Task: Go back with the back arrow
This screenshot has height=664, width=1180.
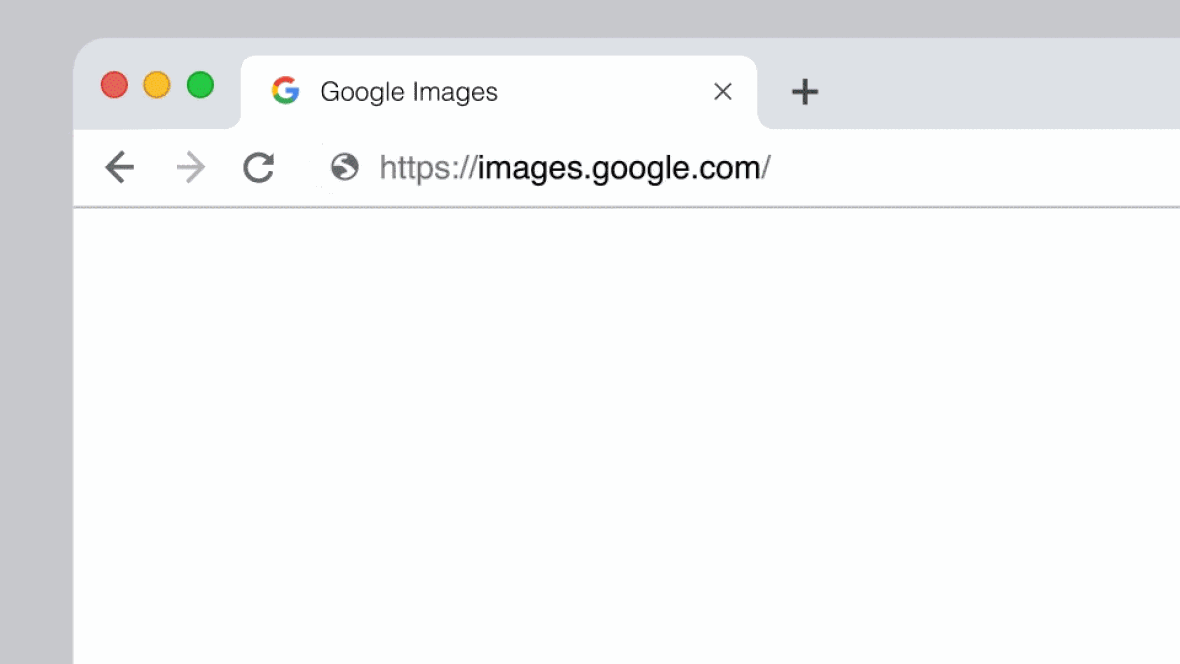Action: pos(119,168)
